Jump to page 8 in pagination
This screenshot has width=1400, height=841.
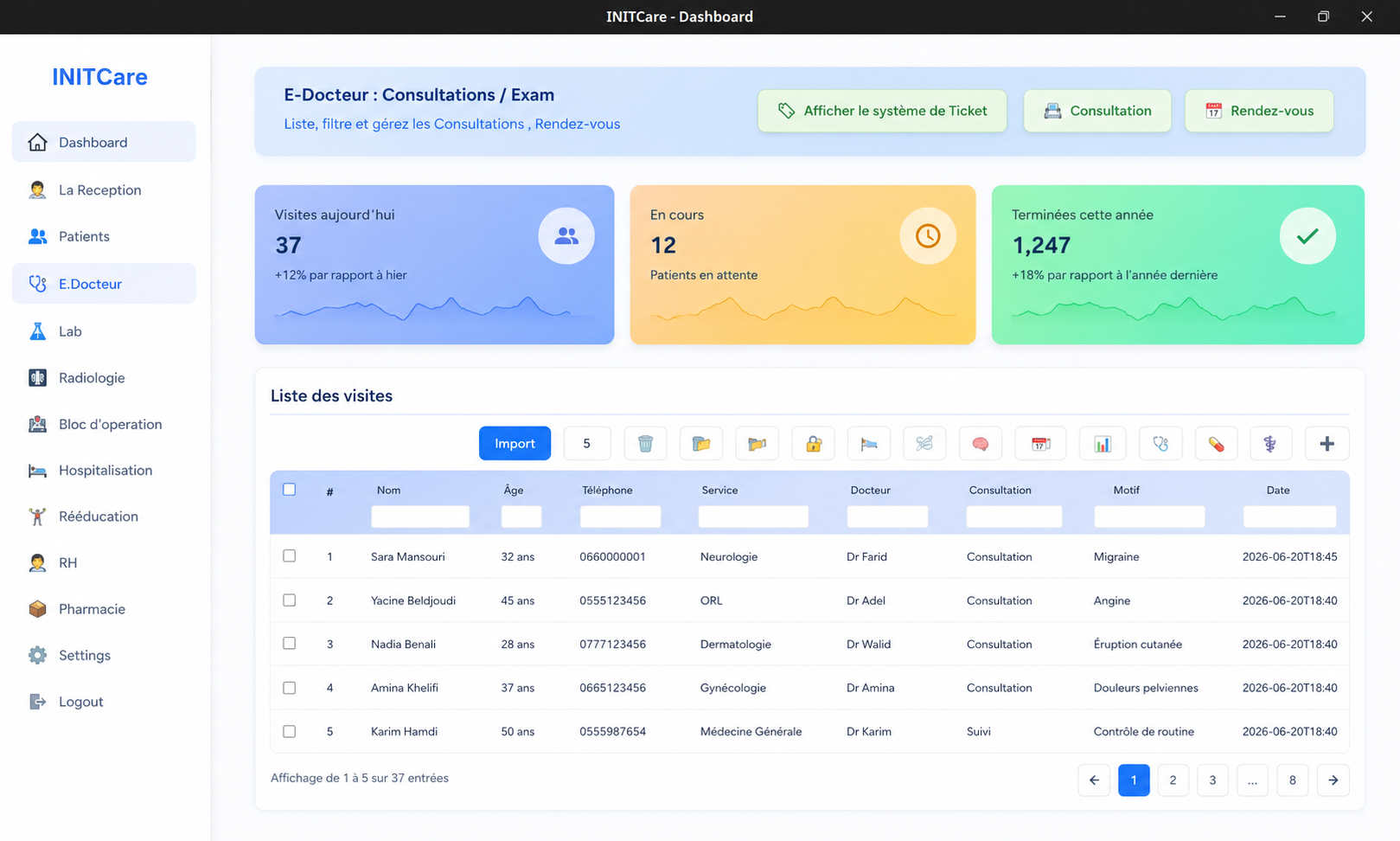point(1293,780)
